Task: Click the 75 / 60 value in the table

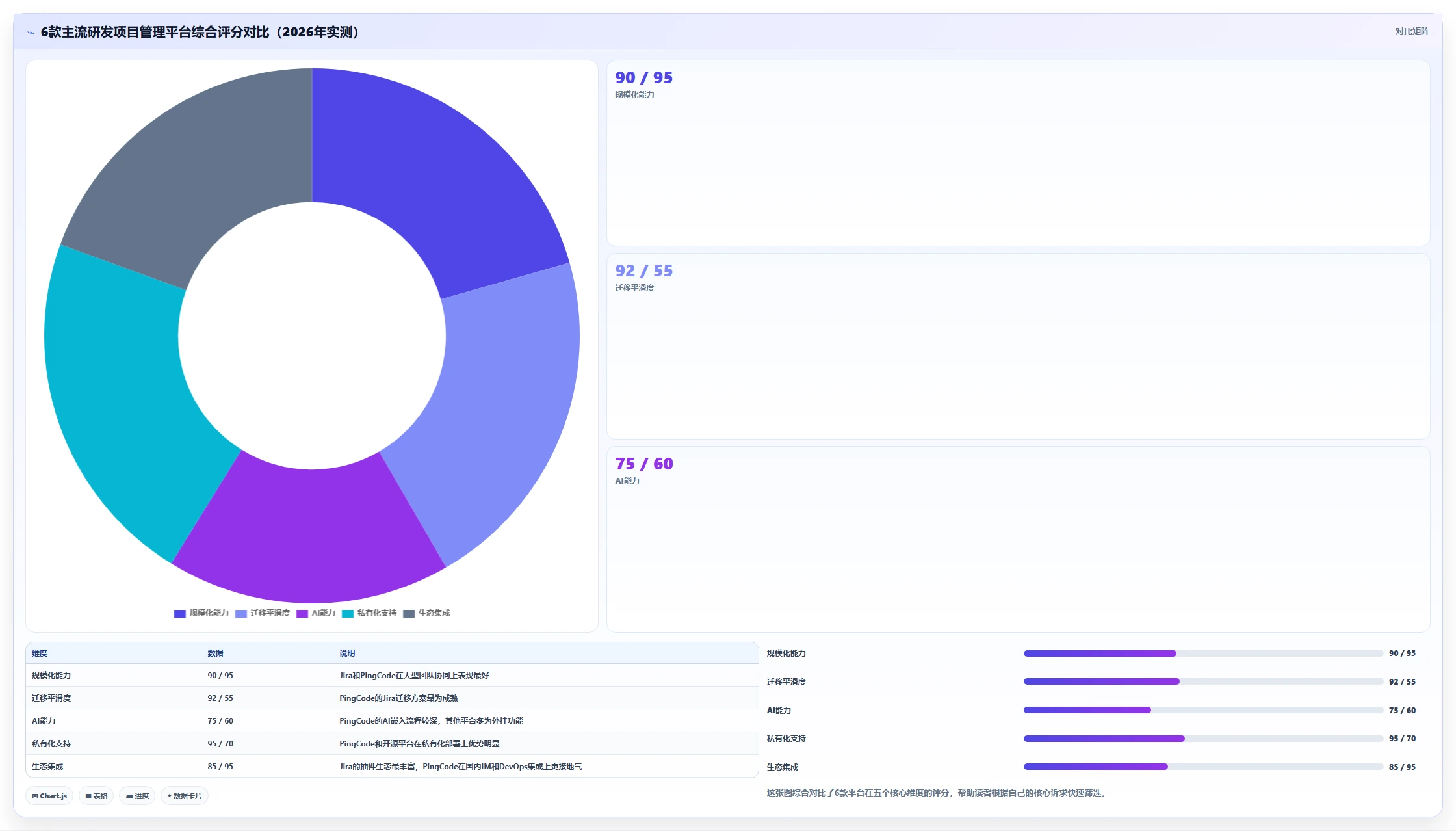Action: [x=220, y=721]
